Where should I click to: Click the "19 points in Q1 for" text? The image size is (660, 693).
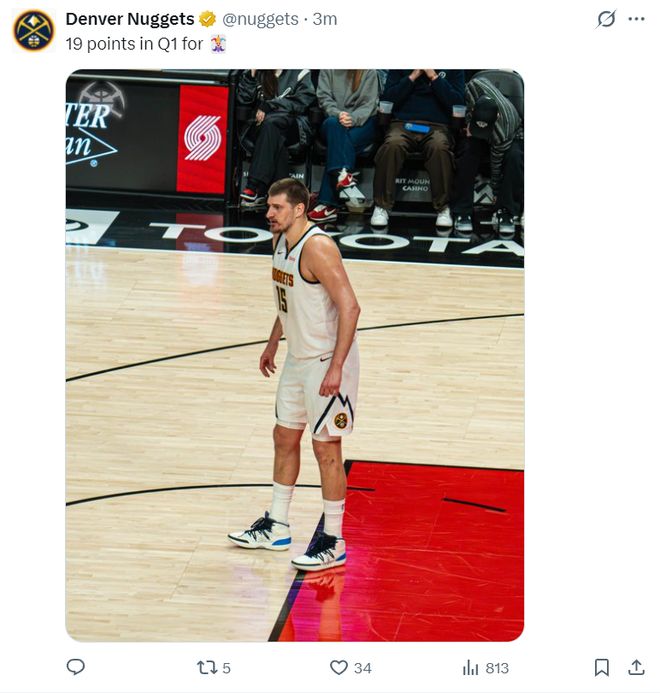coord(135,43)
